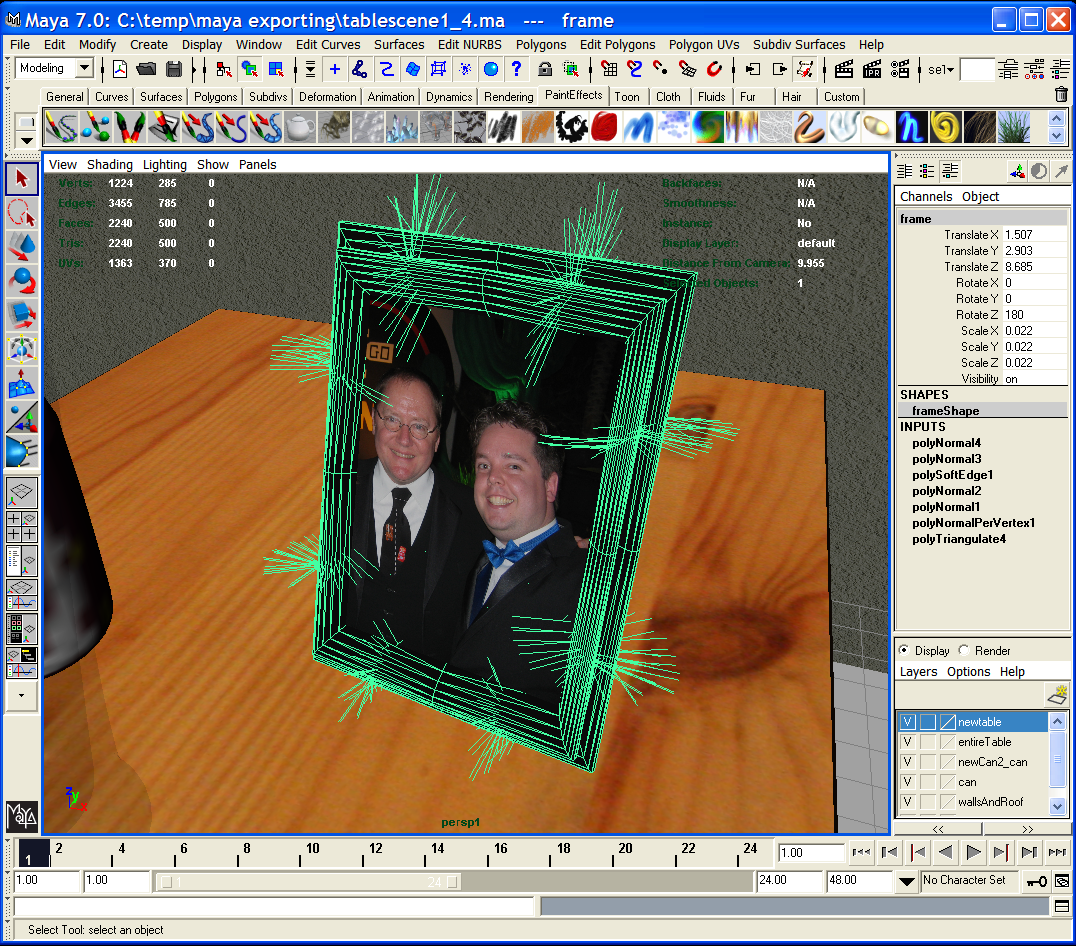Click the shelf trash can icon
Image resolution: width=1076 pixels, height=946 pixels.
(1061, 95)
